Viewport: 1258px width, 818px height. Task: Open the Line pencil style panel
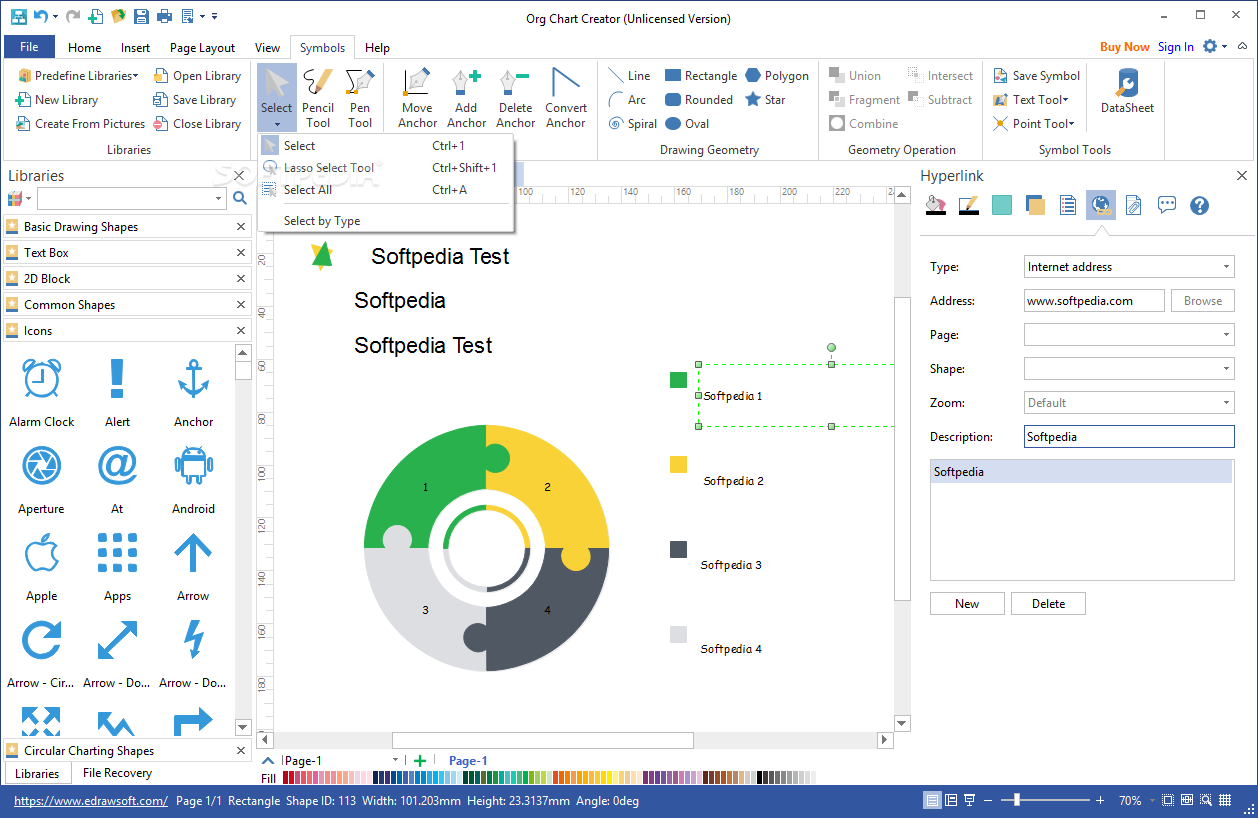pyautogui.click(x=968, y=205)
